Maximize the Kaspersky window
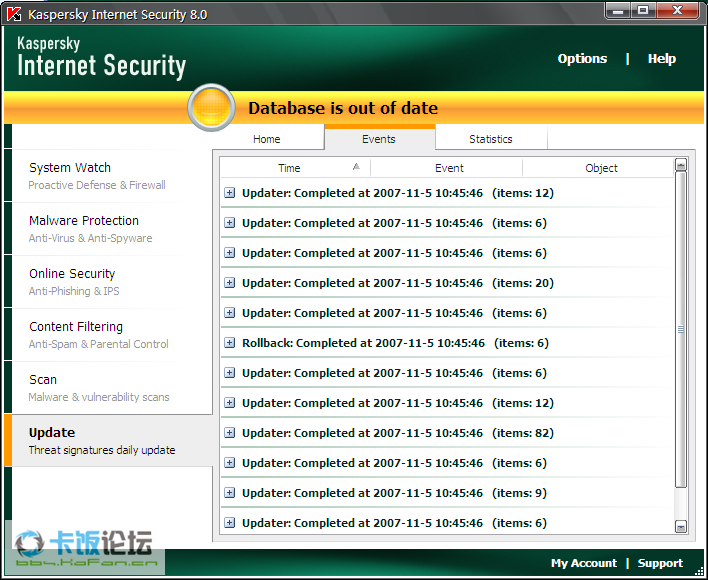This screenshot has height=580, width=708. [643, 11]
